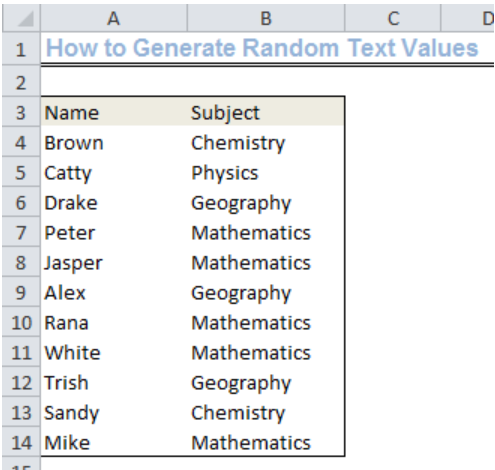Screen dimensions: 495x470
Task: Click the Geography cell next to Alex
Action: tap(266, 292)
